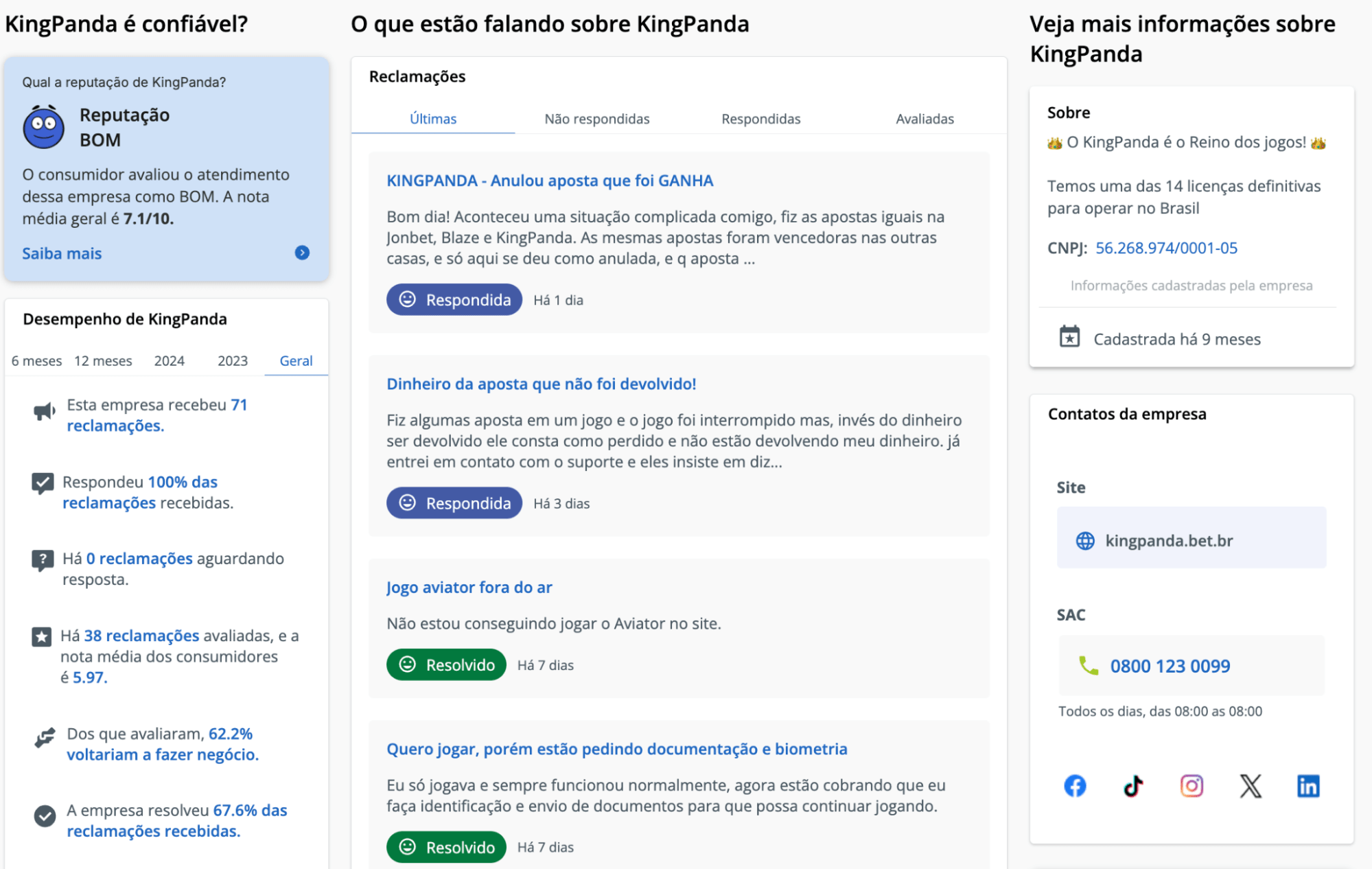Click the 'Todos os dias, das 08:00 as 08:00' text
The width and height of the screenshot is (1372, 869).
pyautogui.click(x=1160, y=711)
